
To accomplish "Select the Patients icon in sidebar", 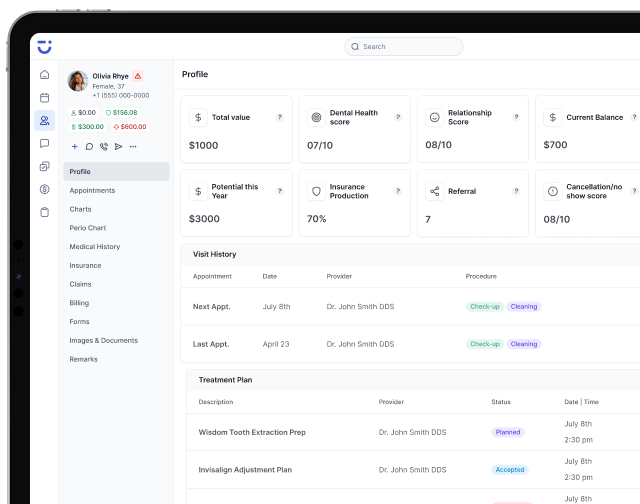I will click(x=44, y=120).
